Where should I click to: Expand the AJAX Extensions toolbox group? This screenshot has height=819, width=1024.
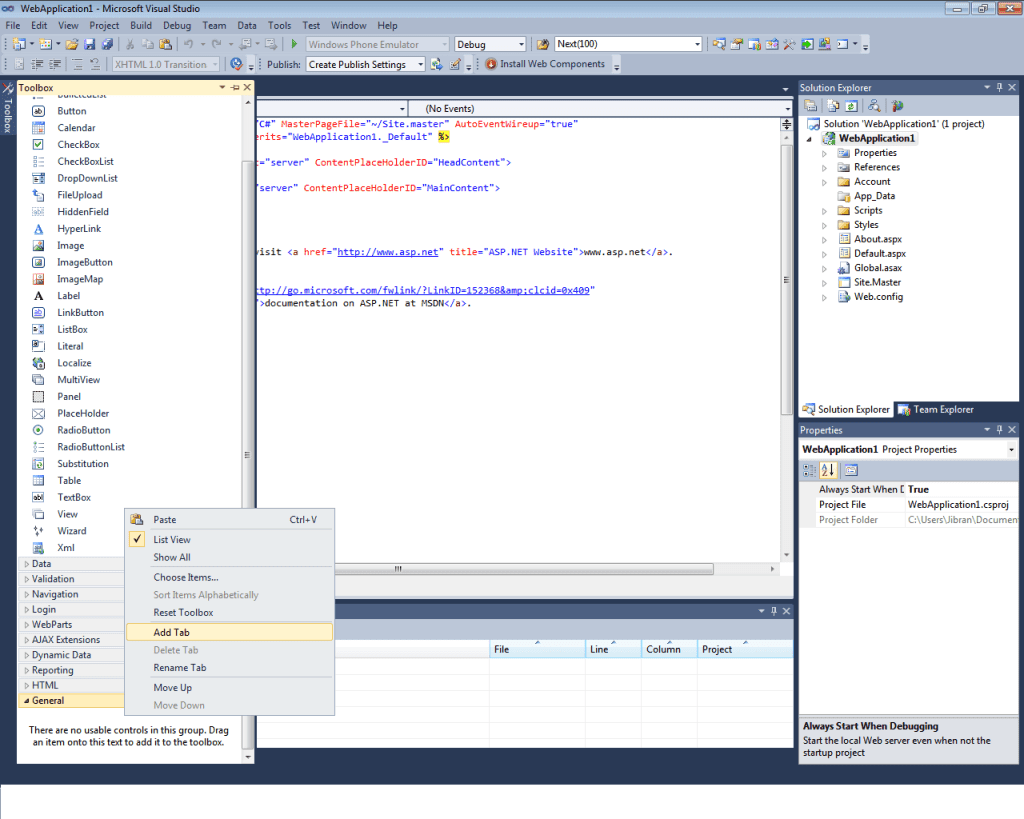coord(64,640)
